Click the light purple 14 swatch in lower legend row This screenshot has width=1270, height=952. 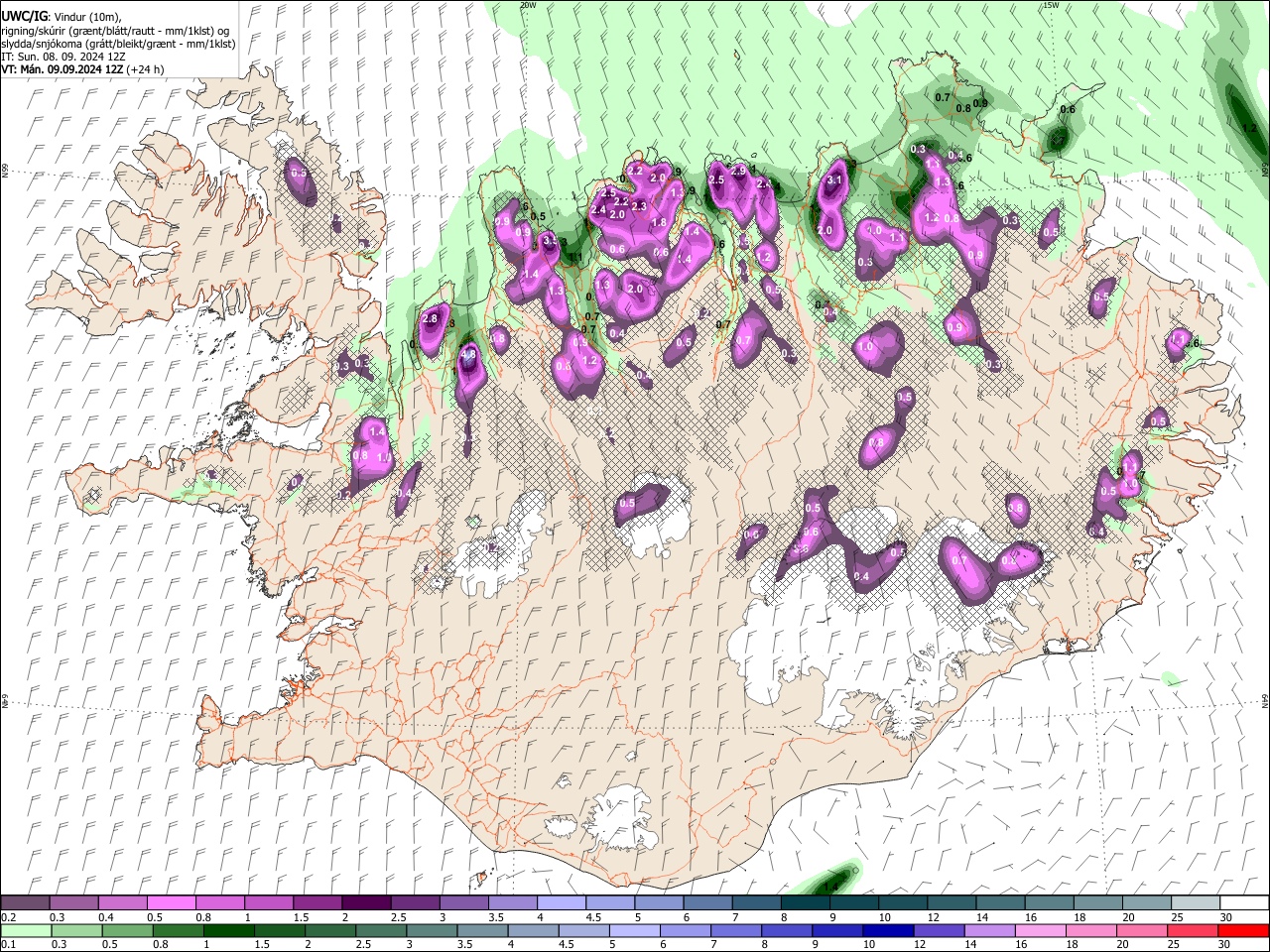[x=989, y=930]
